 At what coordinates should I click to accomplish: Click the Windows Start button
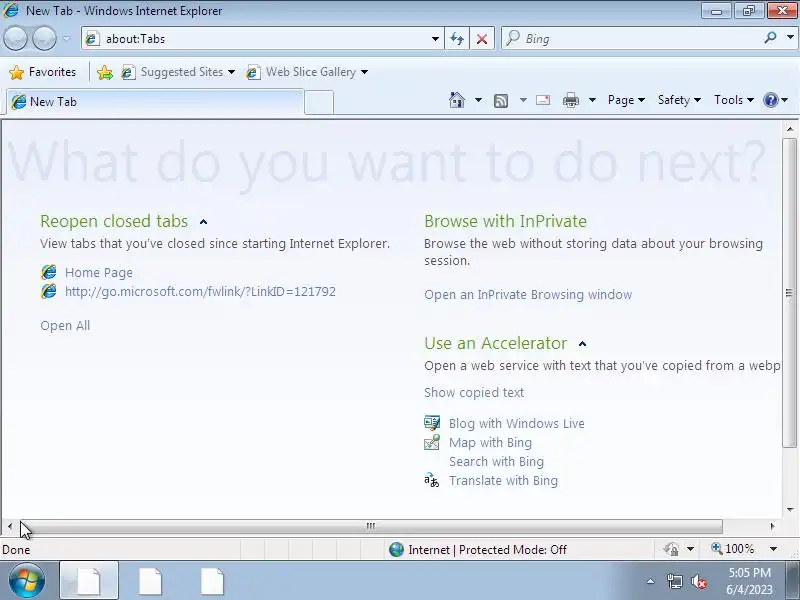tap(26, 581)
